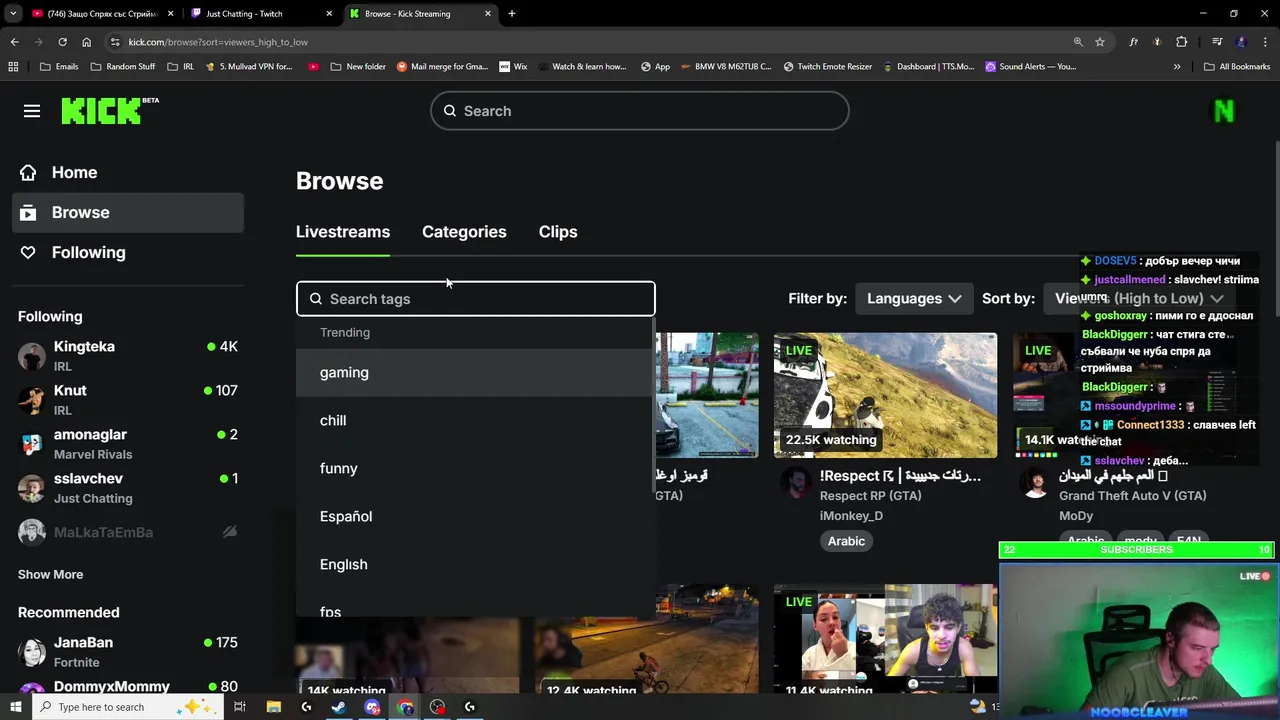Pick the Español tag
1280x720 pixels.
pos(476,516)
